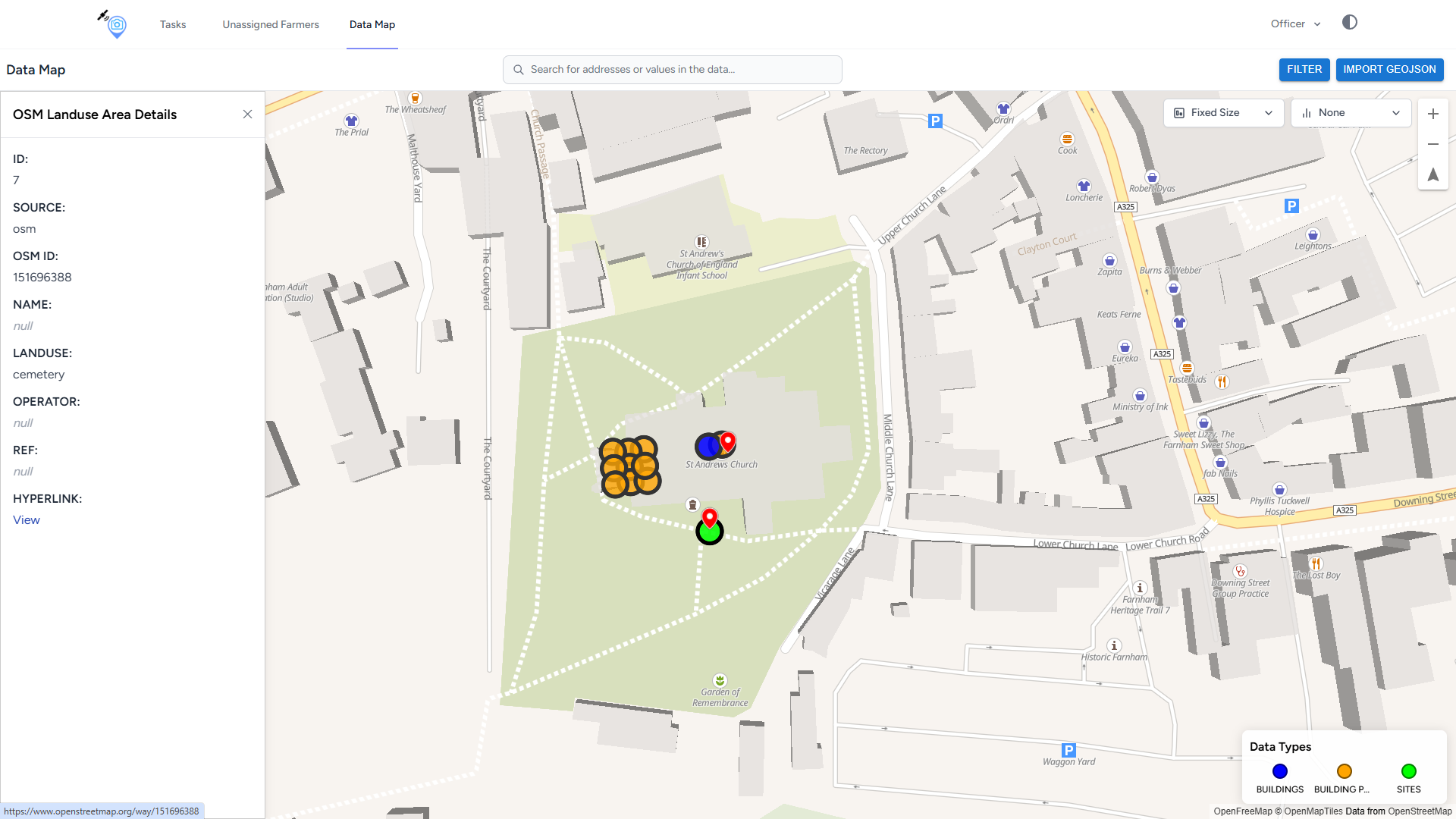Expand the Officer user menu
Image resolution: width=1456 pixels, height=819 pixels.
(x=1295, y=24)
